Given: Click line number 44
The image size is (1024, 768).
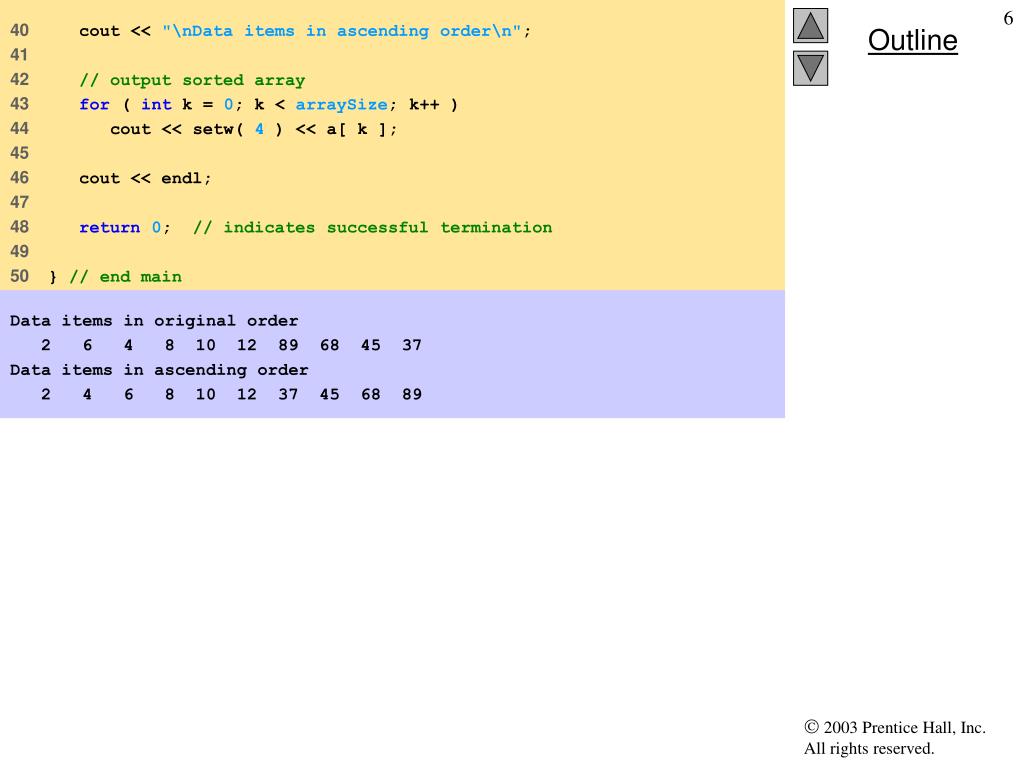Looking at the screenshot, I should (x=20, y=129).
